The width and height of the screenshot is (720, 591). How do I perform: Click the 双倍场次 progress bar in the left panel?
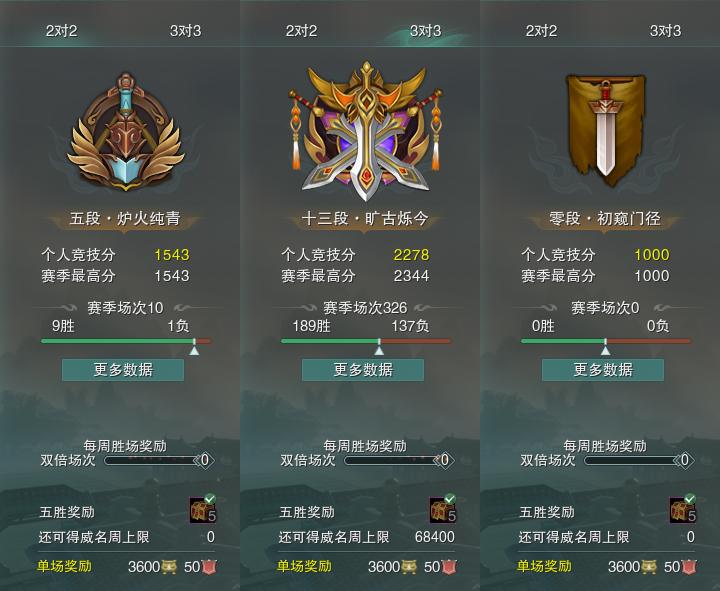154,460
